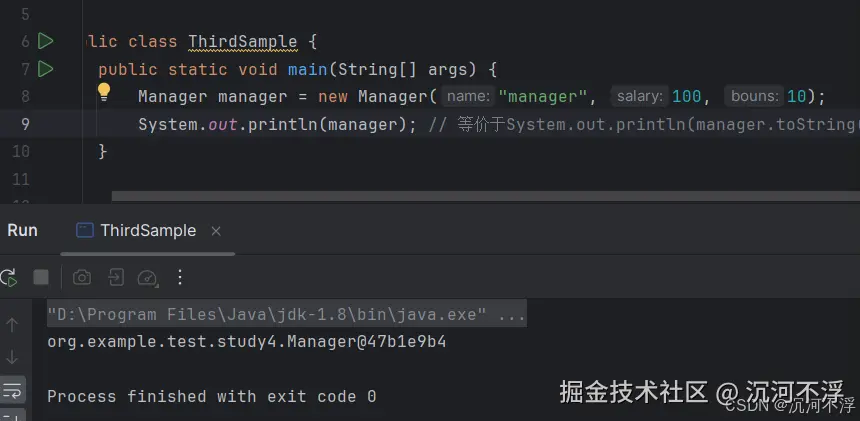Click the 'name:' parameter hint
This screenshot has width=860, height=421.
[x=468, y=96]
